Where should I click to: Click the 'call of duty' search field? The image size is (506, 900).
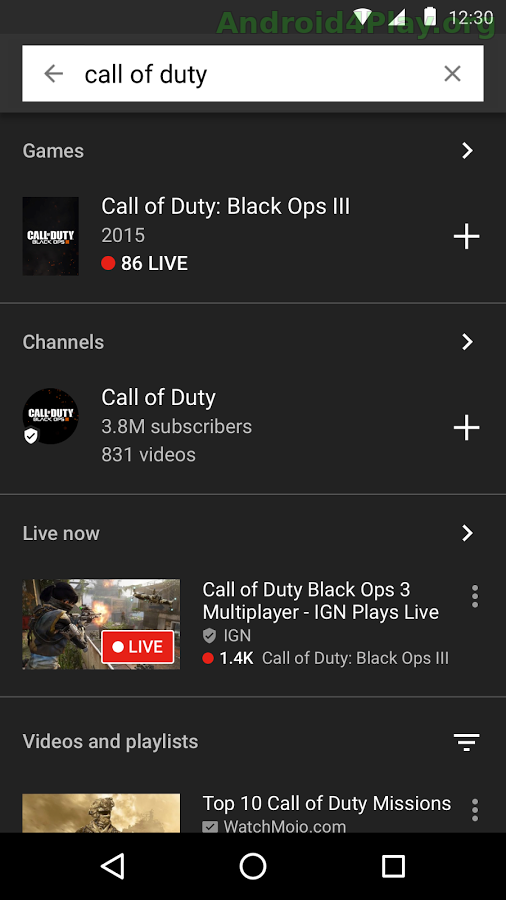[x=252, y=73]
